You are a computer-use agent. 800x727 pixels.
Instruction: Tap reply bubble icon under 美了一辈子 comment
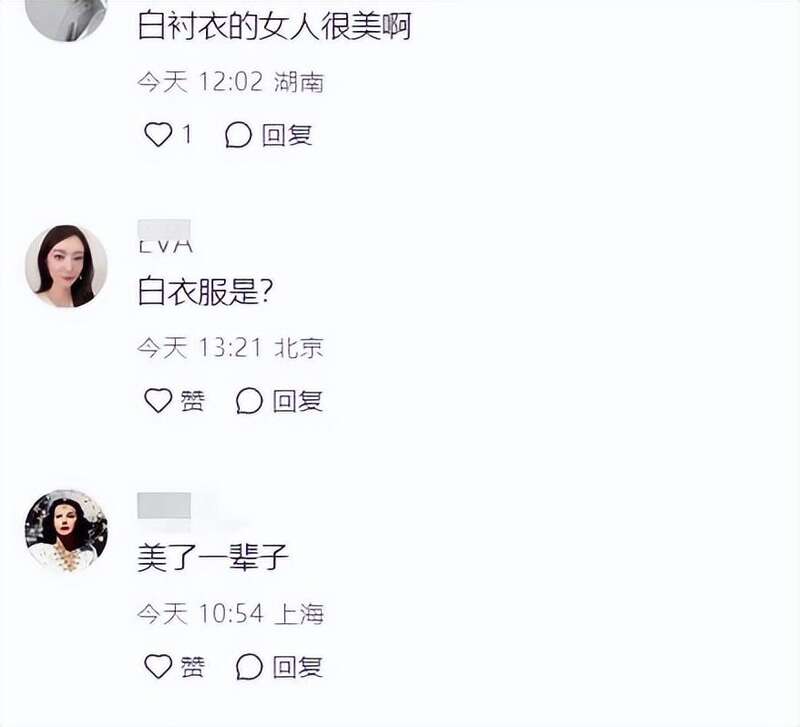(249, 667)
